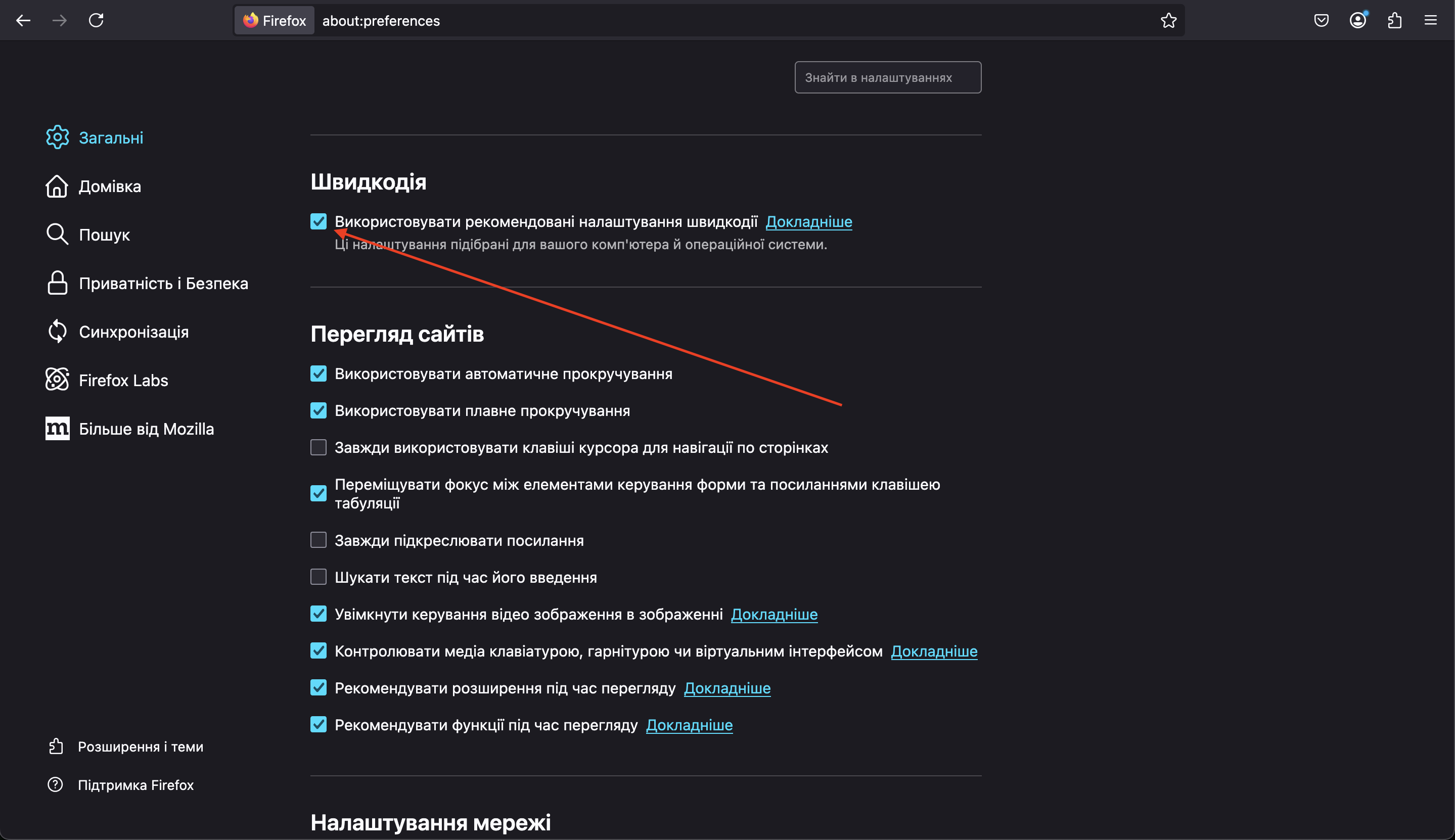This screenshot has width=1455, height=840.
Task: Toggle Використовувати автоматичне прокручування checkbox
Action: [319, 374]
